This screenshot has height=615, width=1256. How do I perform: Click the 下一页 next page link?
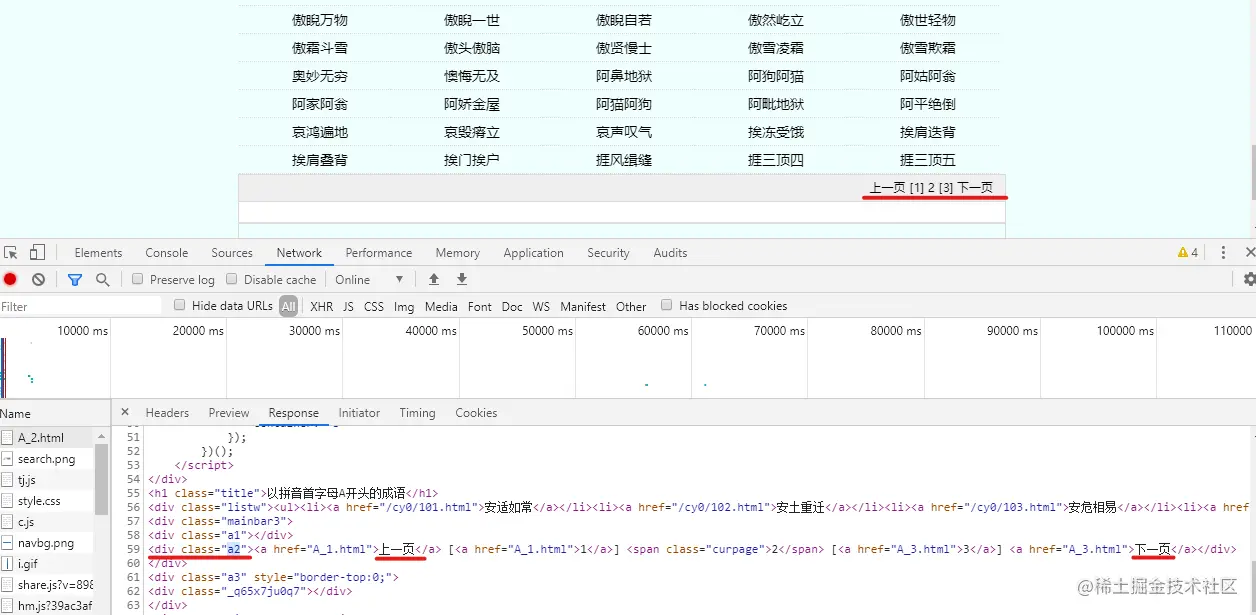[x=975, y=188]
